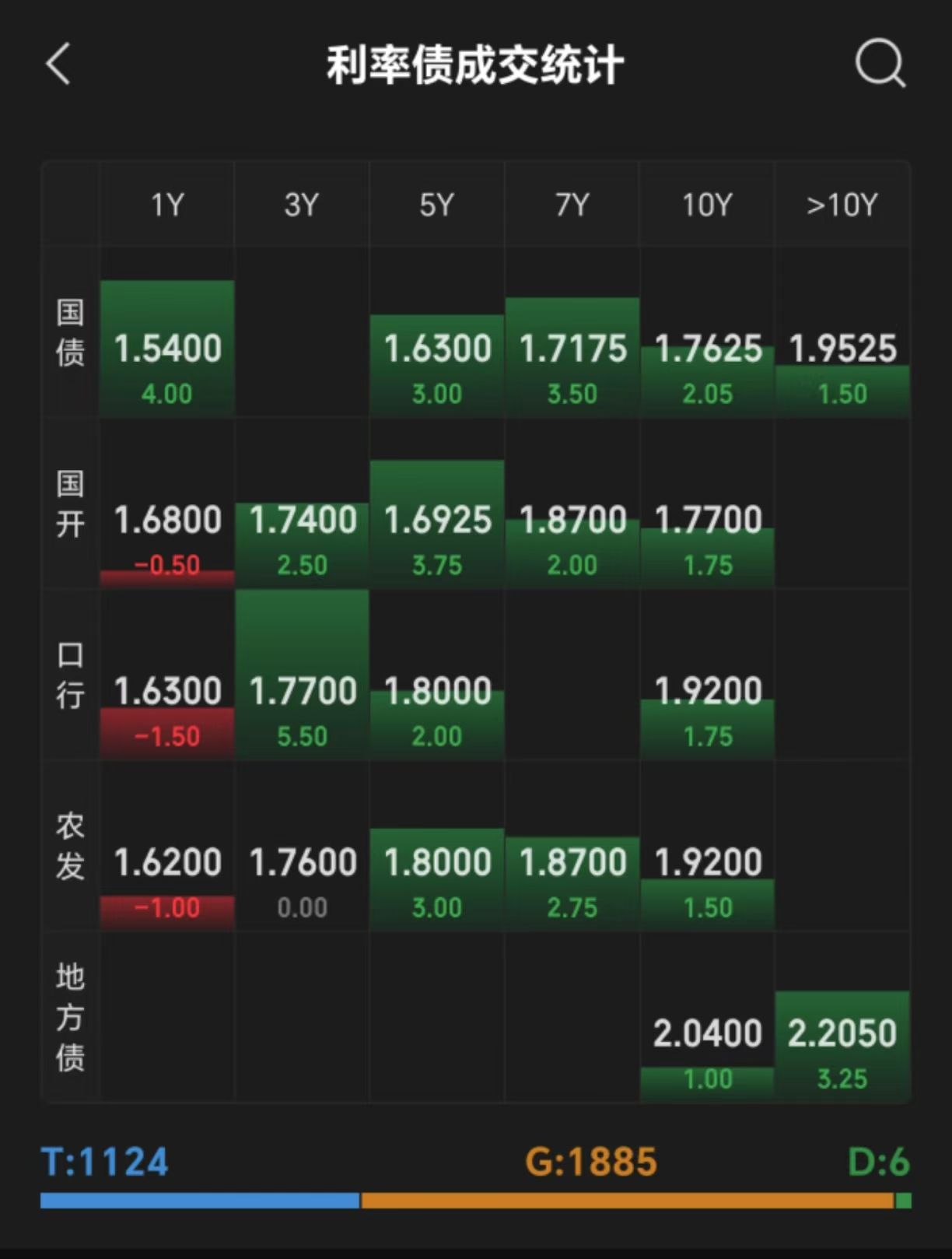
Task: Open the 地方债 row label
Action: [70, 1017]
